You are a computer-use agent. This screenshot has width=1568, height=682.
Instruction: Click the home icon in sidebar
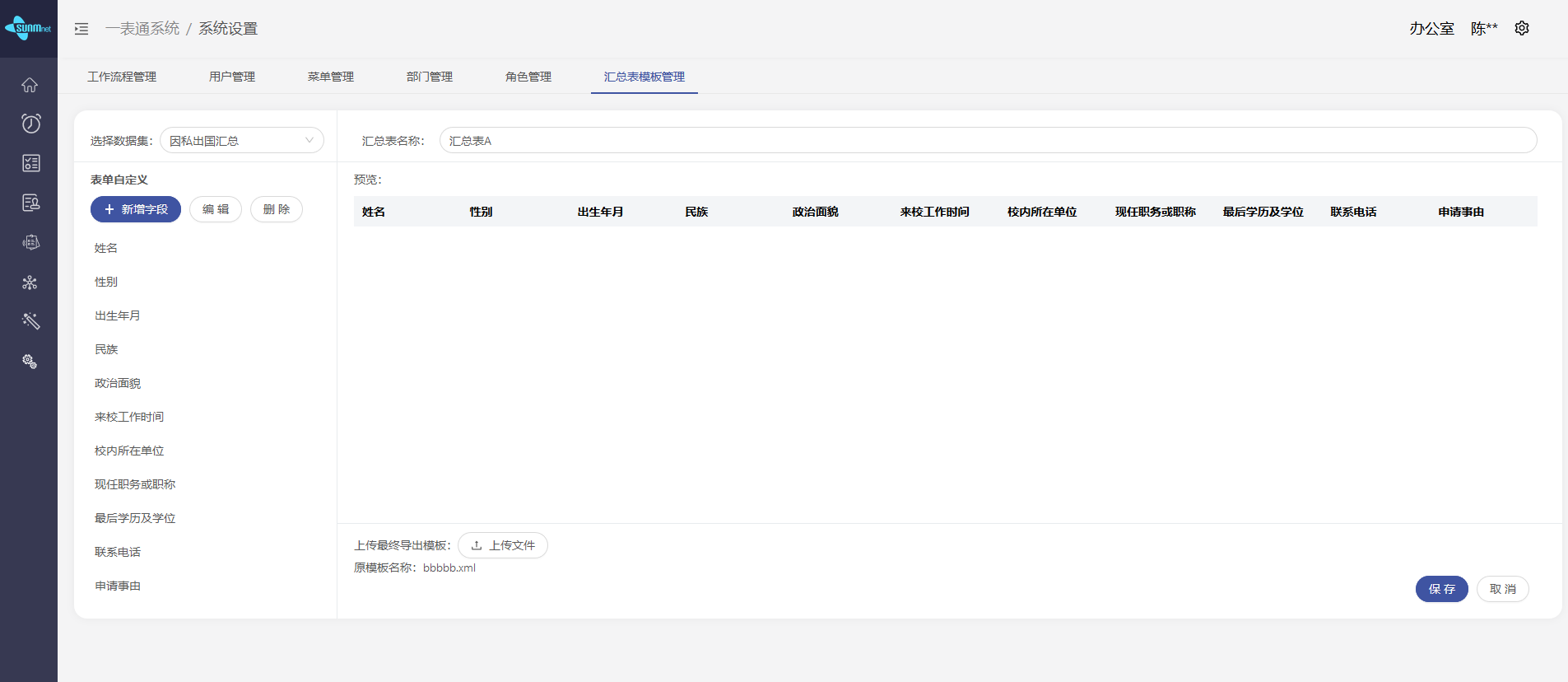pos(30,85)
